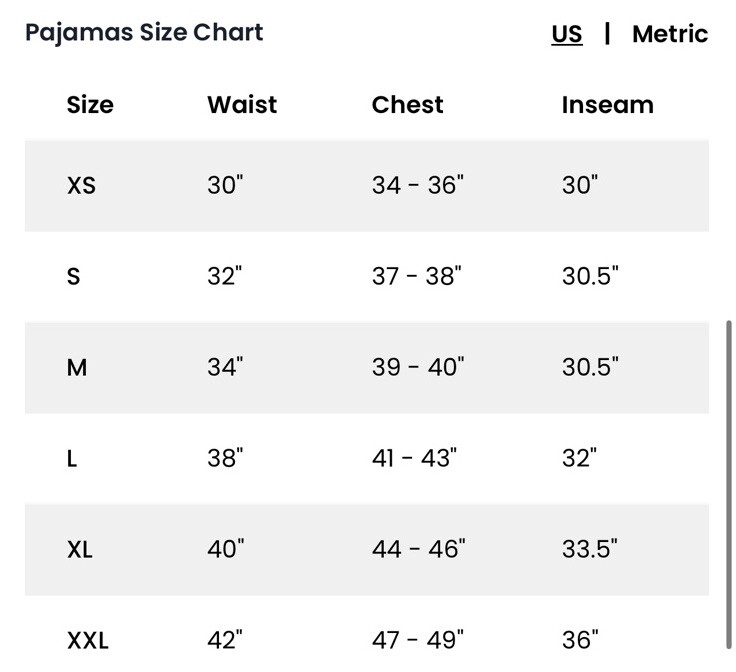Switch to US units

566,34
